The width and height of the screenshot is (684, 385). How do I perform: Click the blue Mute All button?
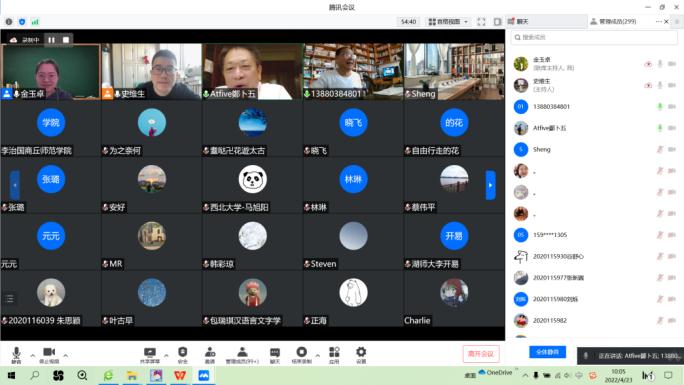(x=547, y=352)
